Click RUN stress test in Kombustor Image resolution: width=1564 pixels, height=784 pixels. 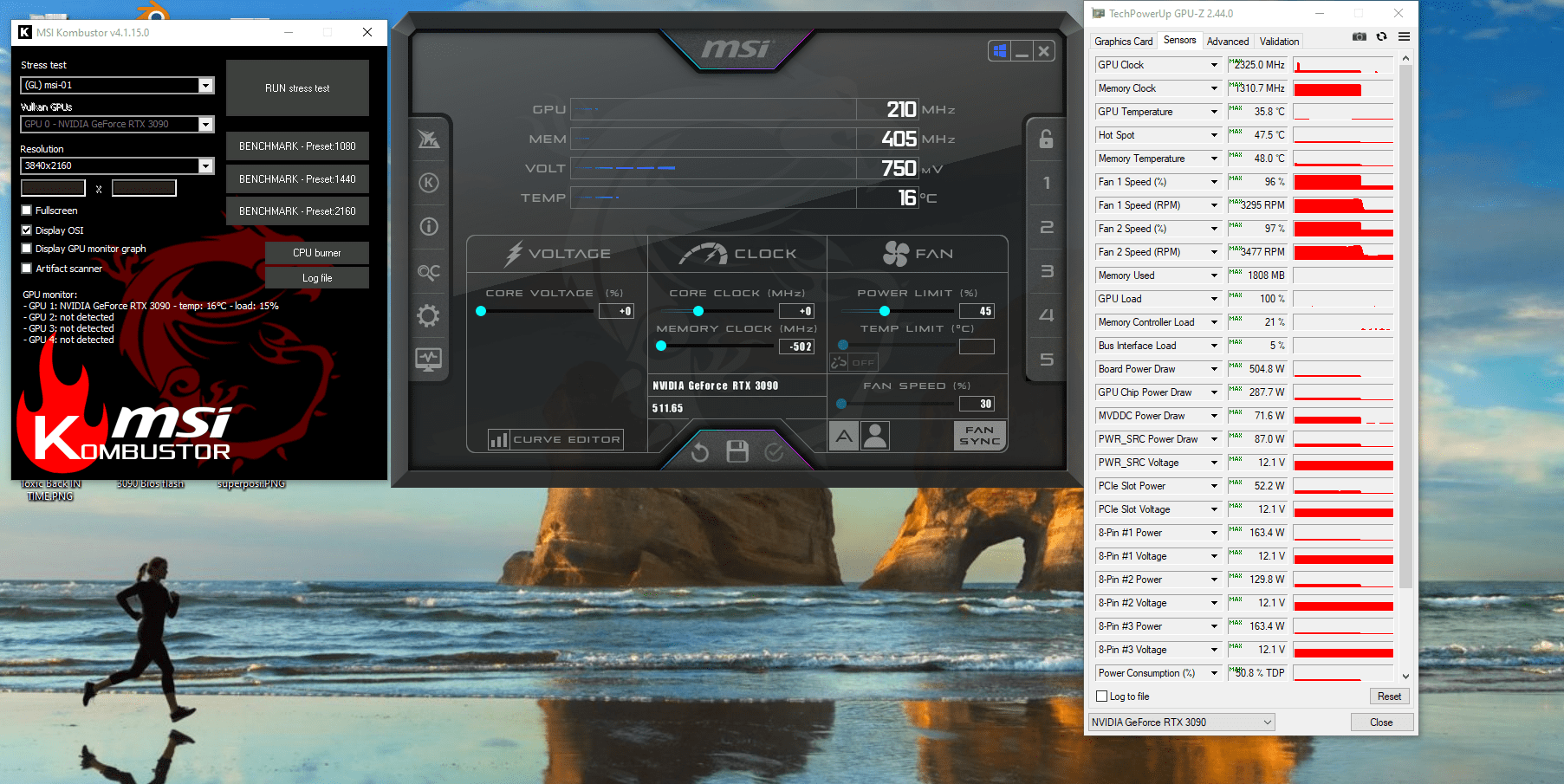[x=297, y=88]
